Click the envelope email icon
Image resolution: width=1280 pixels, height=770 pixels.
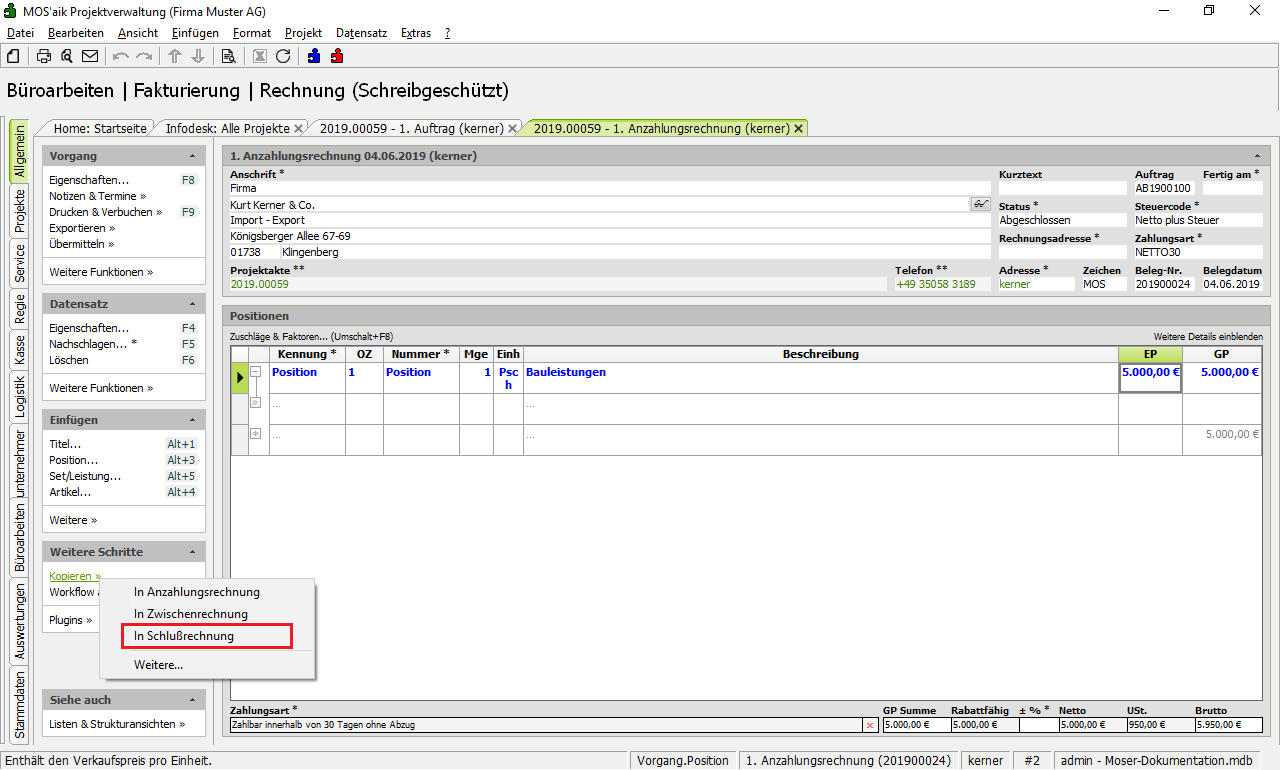coord(90,56)
